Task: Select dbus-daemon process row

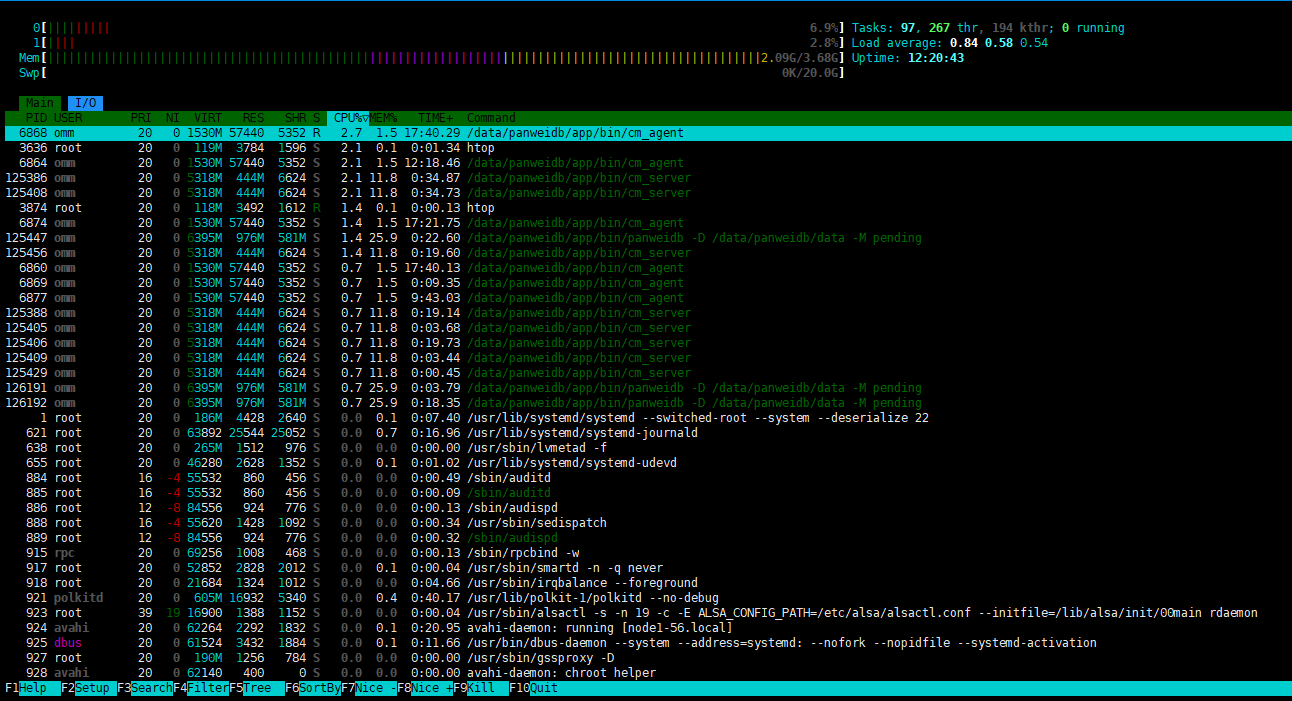Action: coord(646,643)
